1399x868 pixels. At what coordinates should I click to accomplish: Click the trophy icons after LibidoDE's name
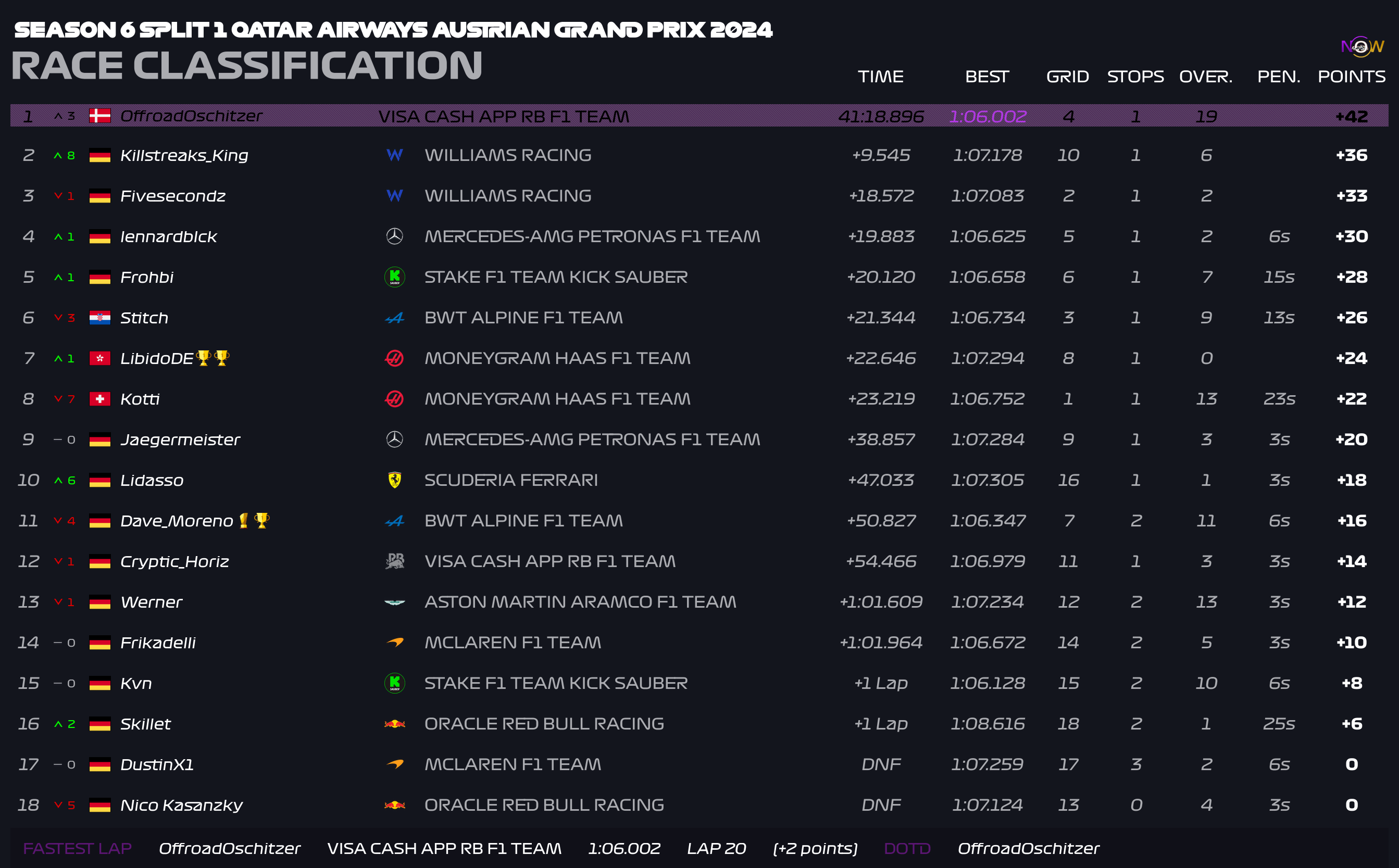tap(213, 358)
